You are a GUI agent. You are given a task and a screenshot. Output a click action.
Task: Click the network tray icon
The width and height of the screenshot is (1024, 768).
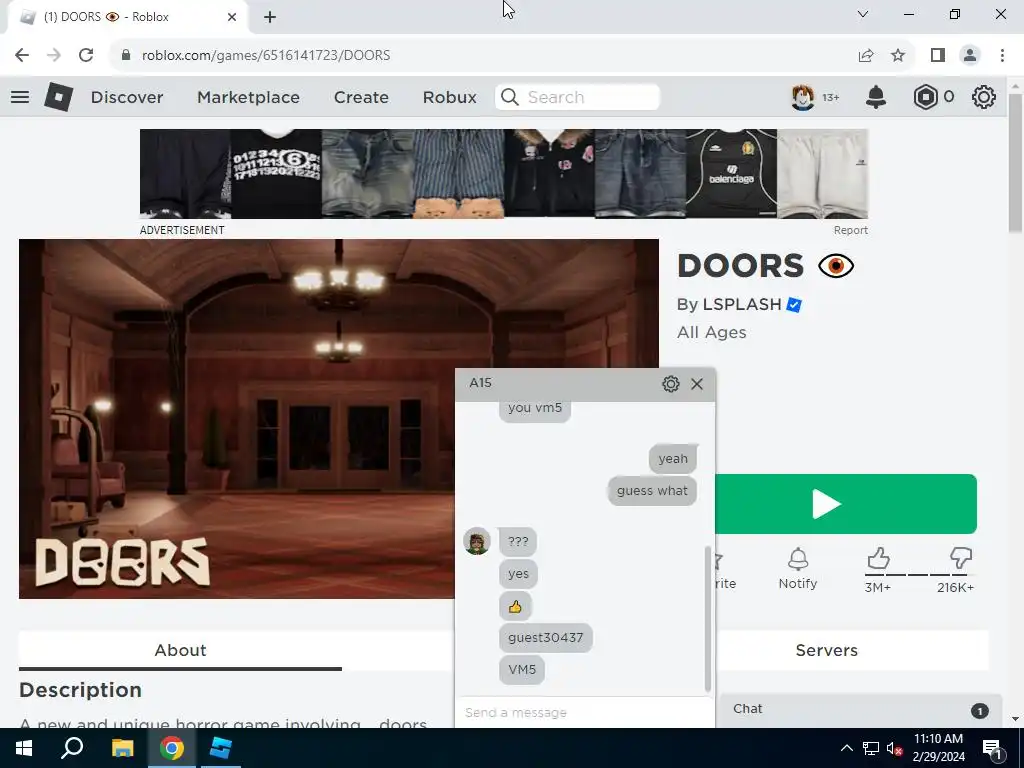(871, 748)
